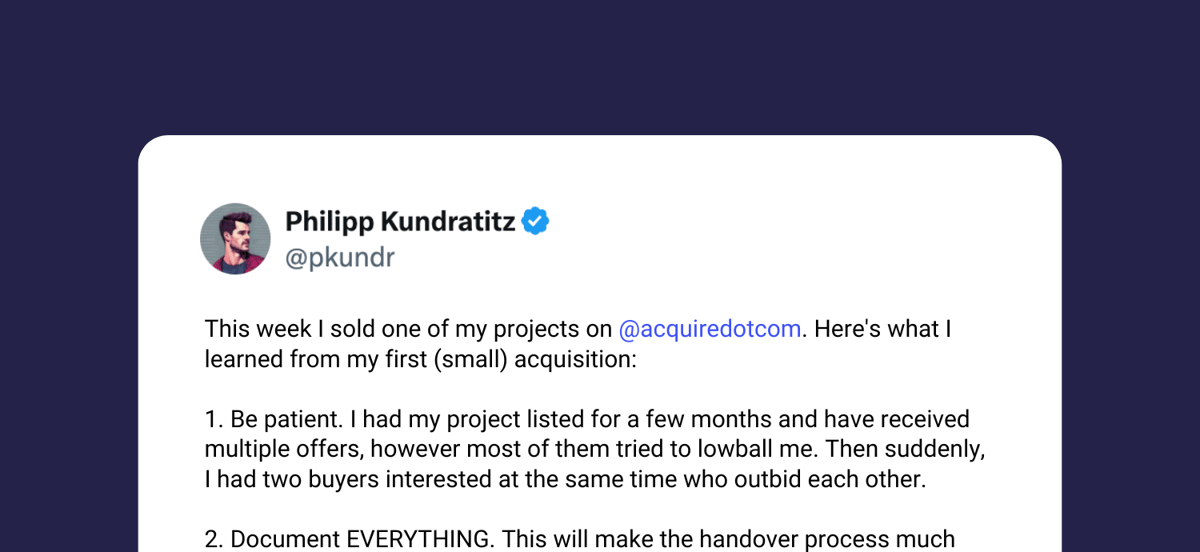The image size is (1200, 552).
Task: Click Philipp Kundratitz's profile avatar
Action: click(x=235, y=238)
